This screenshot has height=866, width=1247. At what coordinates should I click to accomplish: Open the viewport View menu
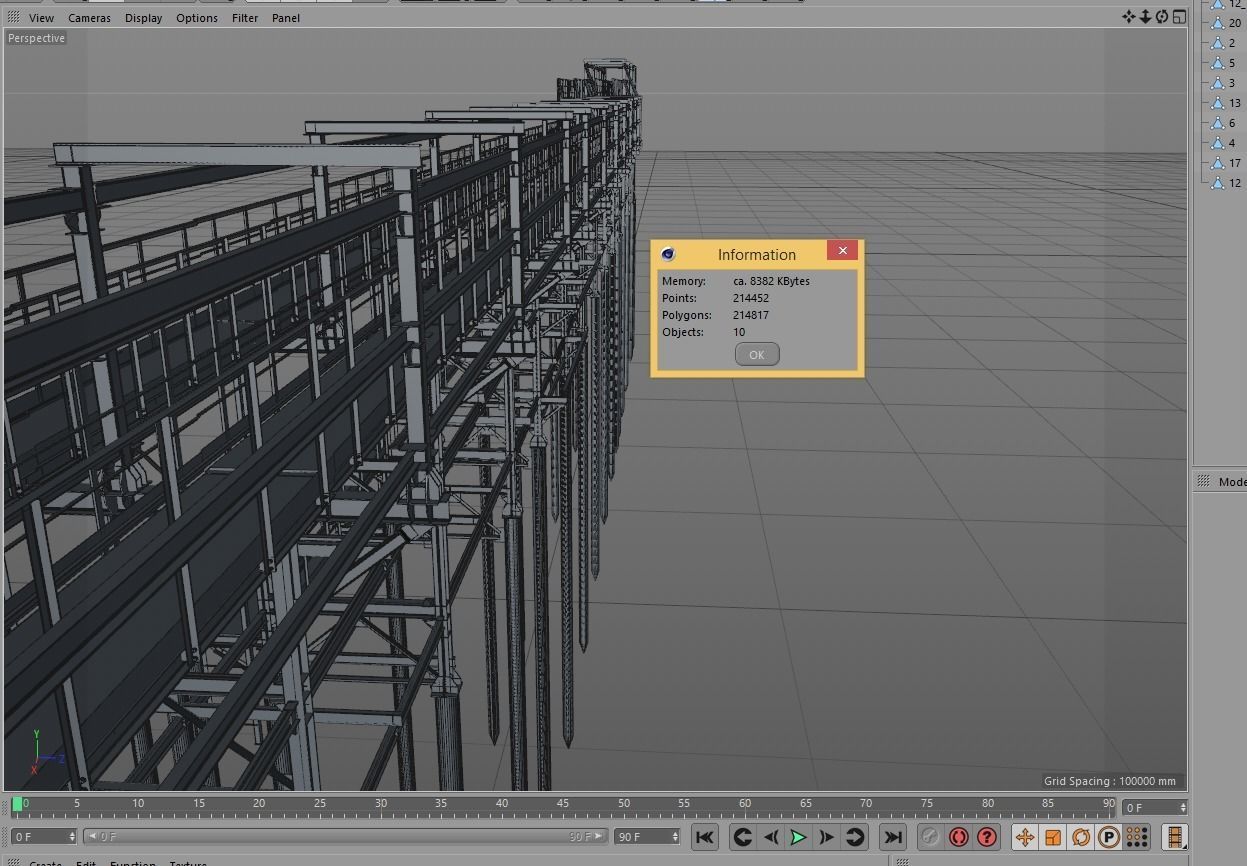click(x=41, y=18)
